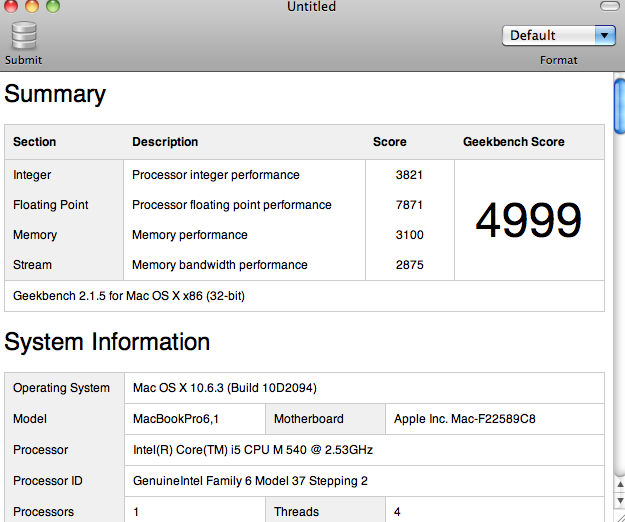Image resolution: width=625 pixels, height=522 pixels.
Task: Click the green zoom window button
Action: pyautogui.click(x=53, y=6)
